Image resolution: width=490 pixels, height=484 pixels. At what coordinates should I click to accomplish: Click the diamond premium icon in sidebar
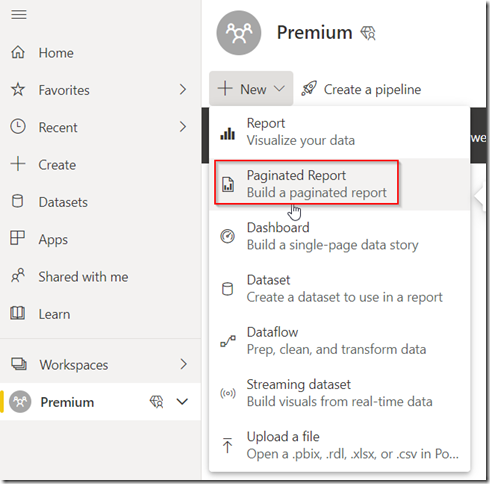(x=156, y=402)
